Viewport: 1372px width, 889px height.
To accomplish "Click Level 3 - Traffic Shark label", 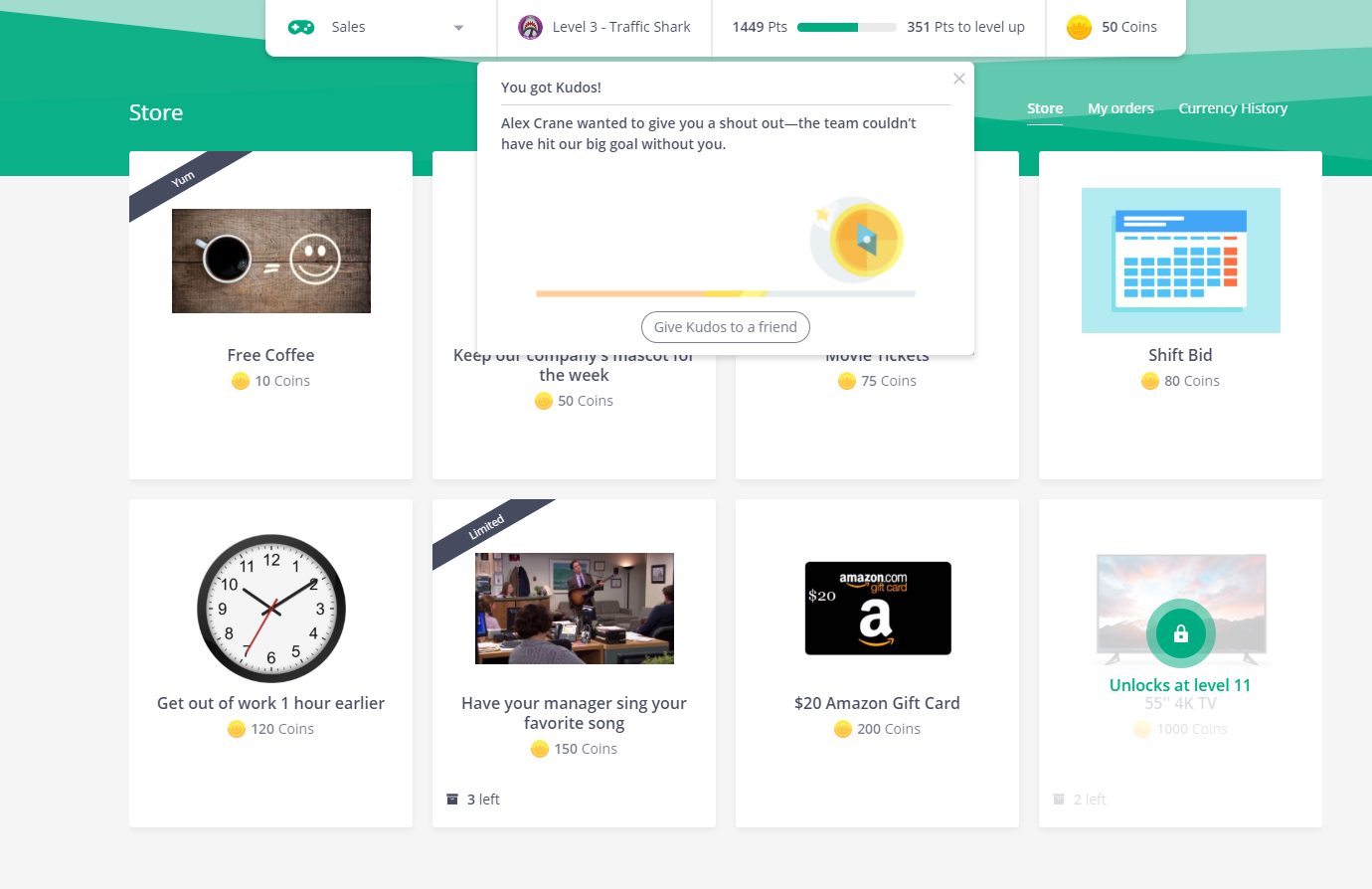I will 621,28.
